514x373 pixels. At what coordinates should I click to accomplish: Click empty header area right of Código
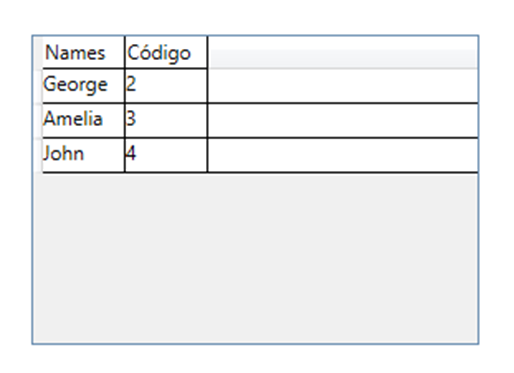tap(343, 52)
